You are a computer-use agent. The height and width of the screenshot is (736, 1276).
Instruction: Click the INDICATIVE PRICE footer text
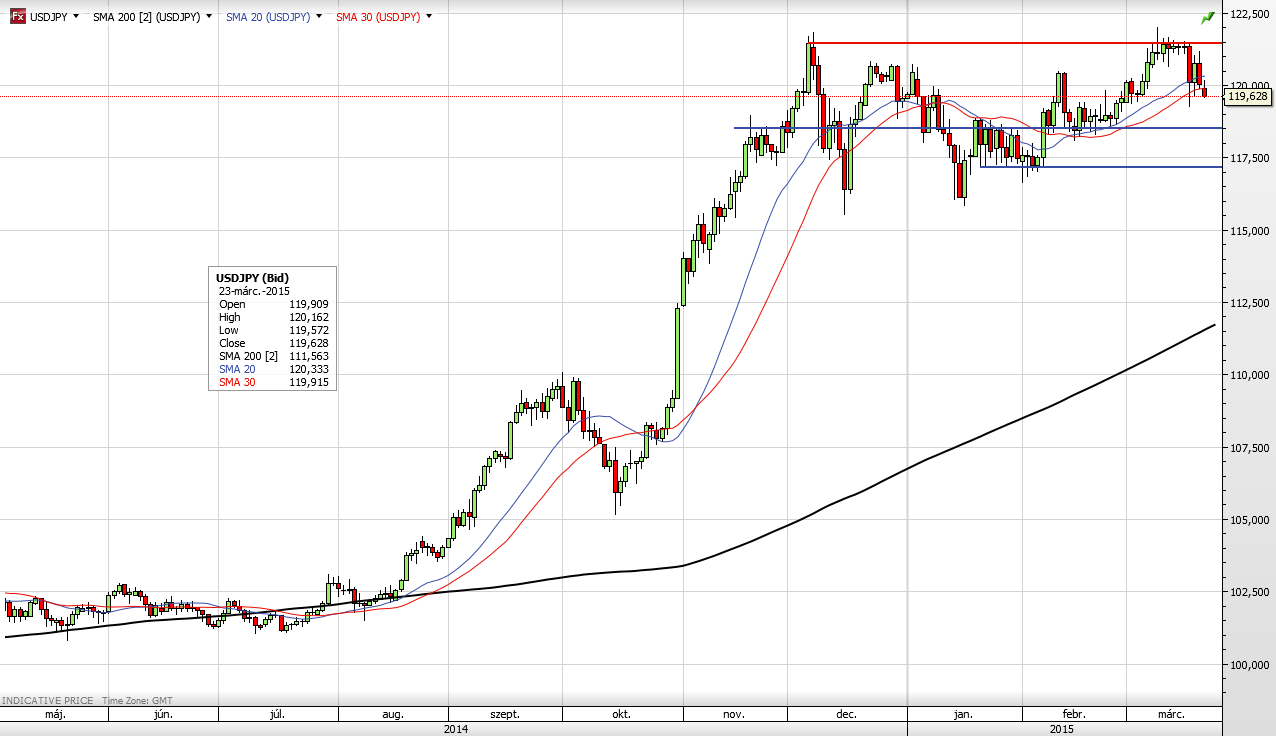click(x=47, y=701)
